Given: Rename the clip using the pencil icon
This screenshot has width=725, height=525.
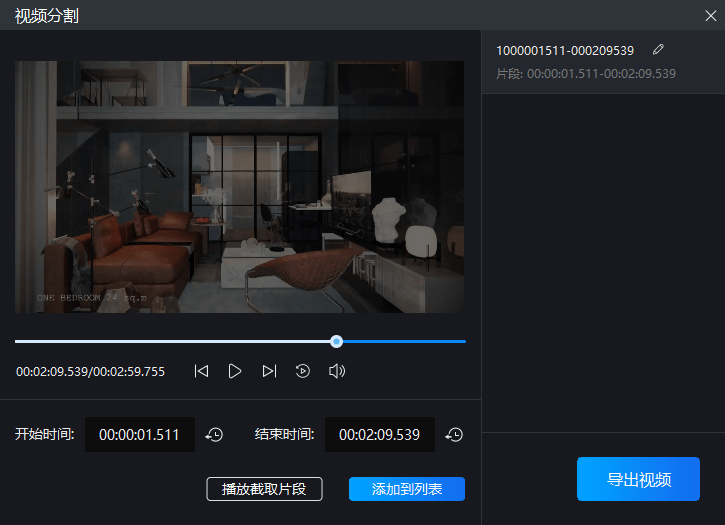Looking at the screenshot, I should point(658,49).
